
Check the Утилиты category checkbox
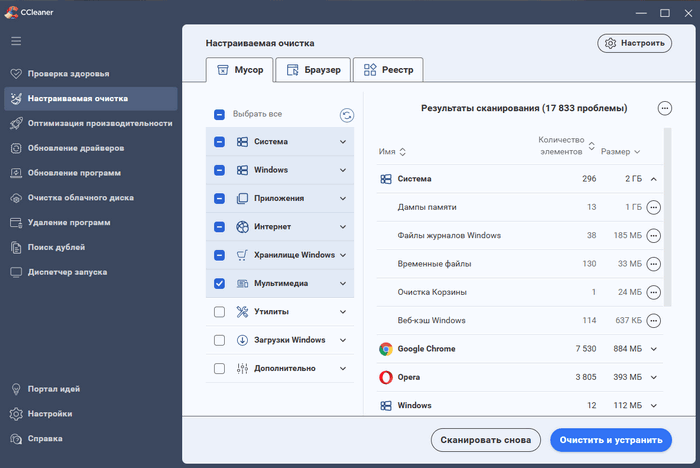point(219,312)
